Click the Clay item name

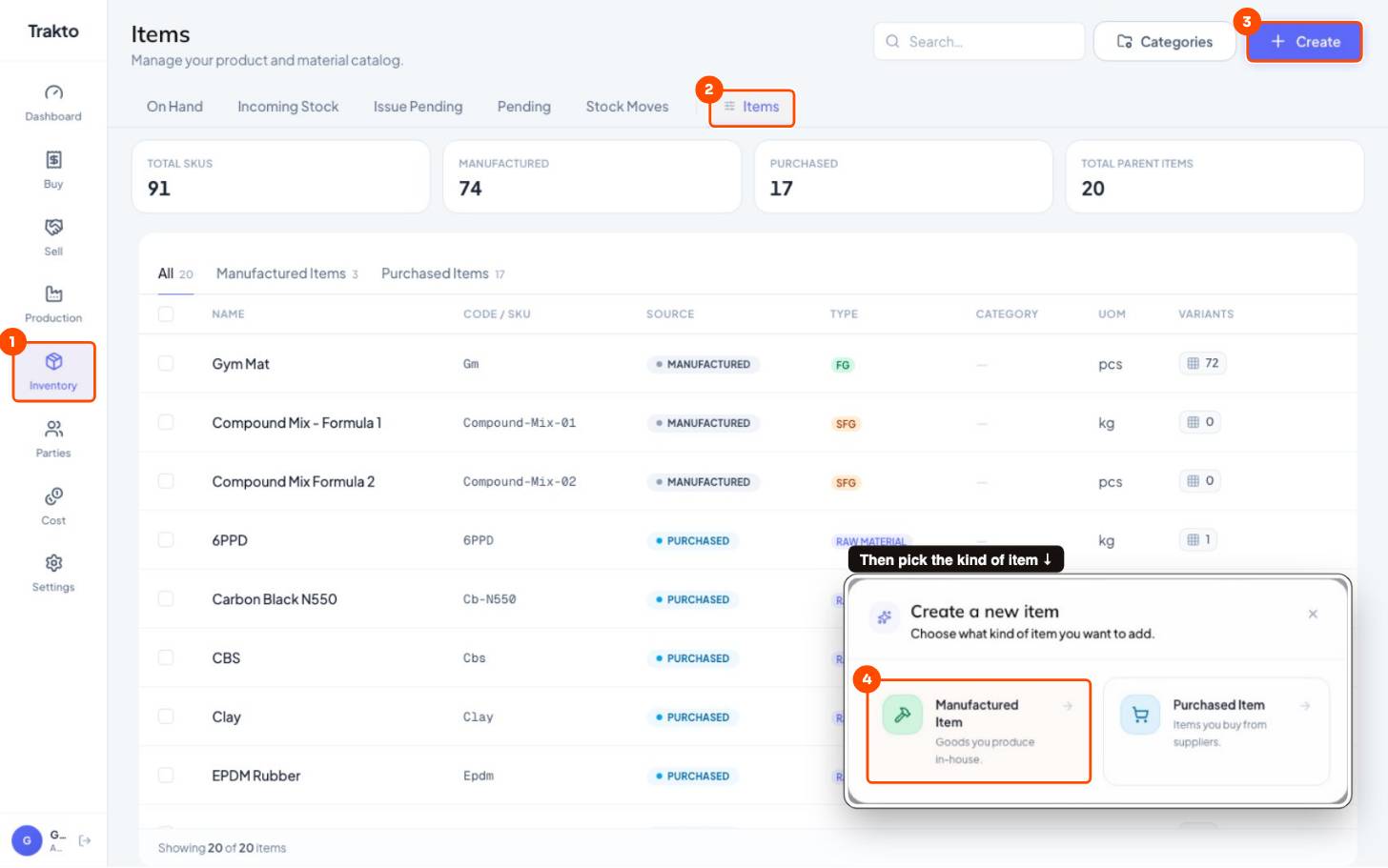tap(227, 717)
